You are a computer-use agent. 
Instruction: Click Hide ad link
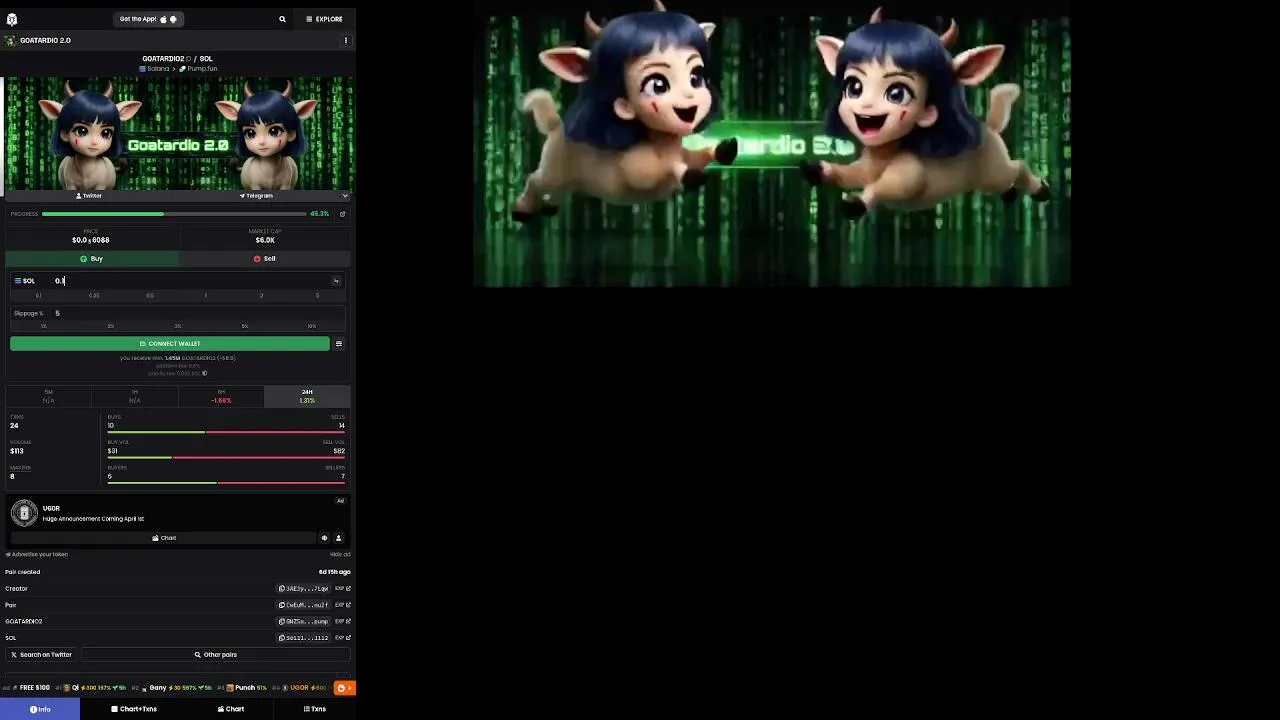pos(340,554)
